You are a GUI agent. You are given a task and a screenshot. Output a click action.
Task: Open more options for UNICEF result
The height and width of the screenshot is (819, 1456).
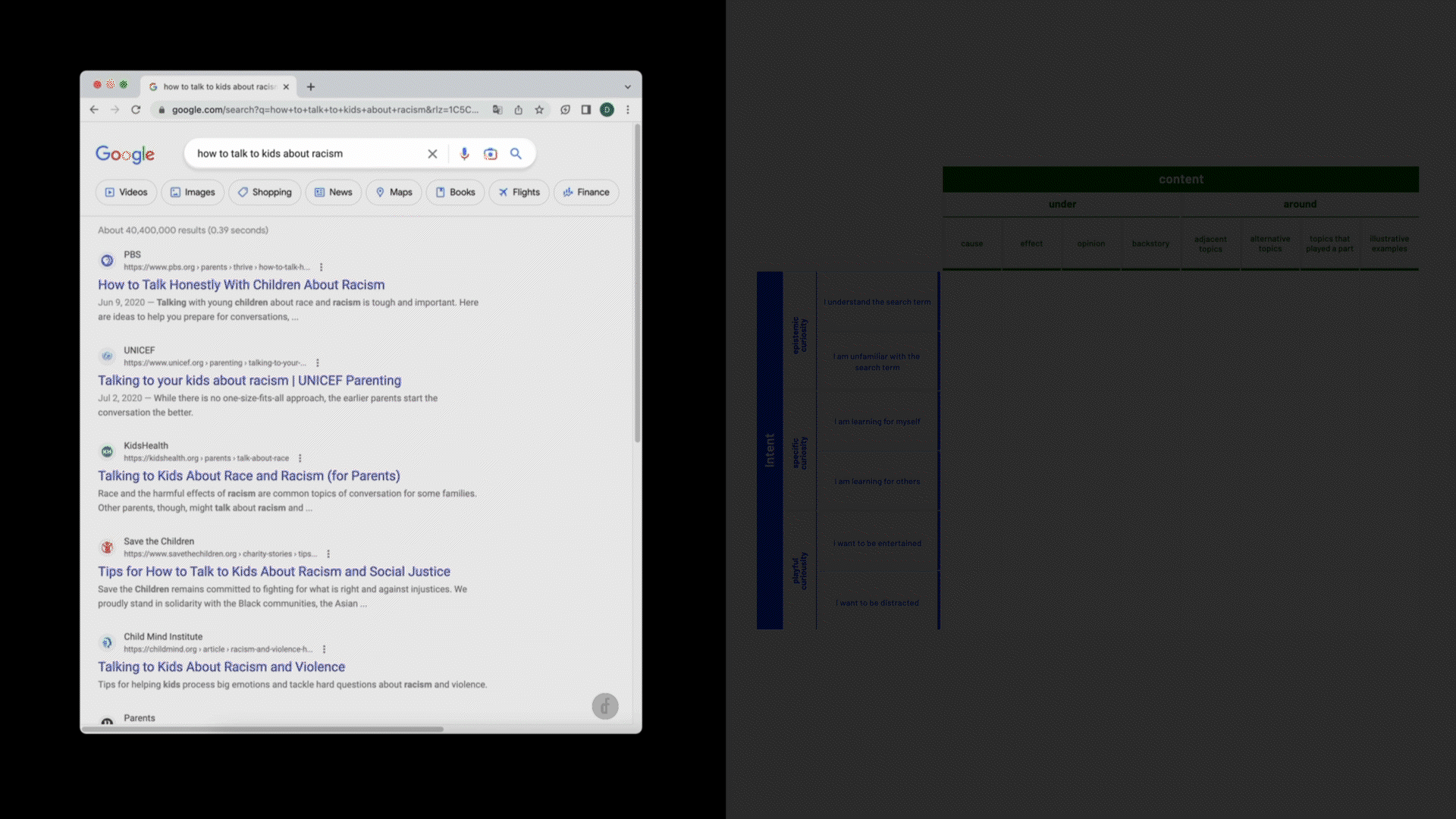tap(318, 362)
